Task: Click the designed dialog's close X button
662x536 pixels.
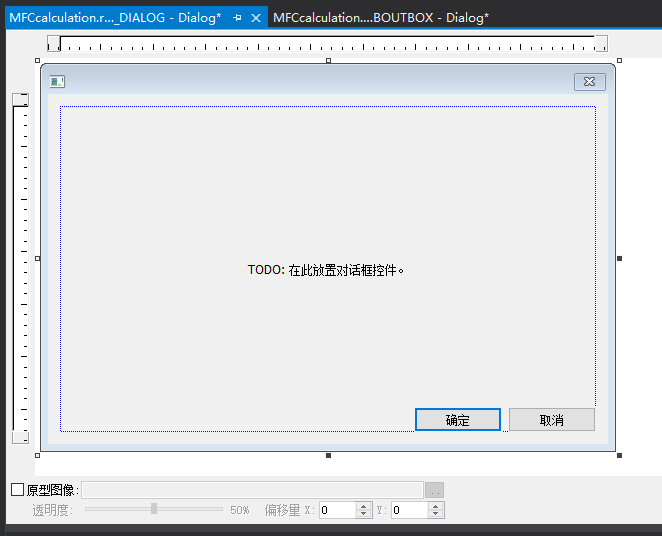Action: click(589, 81)
